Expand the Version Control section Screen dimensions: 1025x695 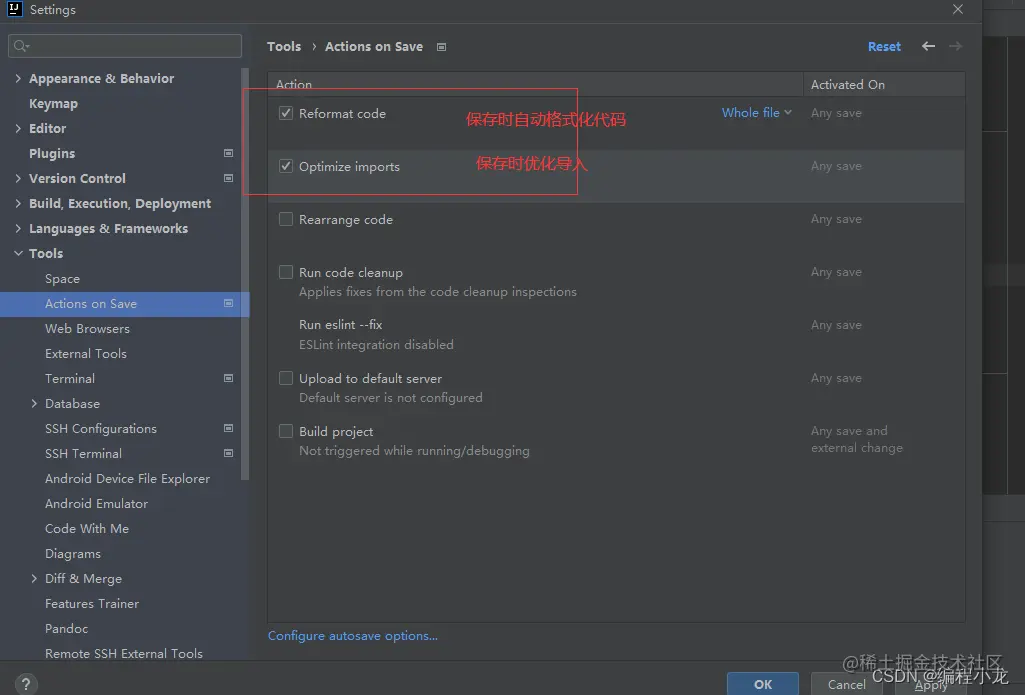pyautogui.click(x=18, y=178)
